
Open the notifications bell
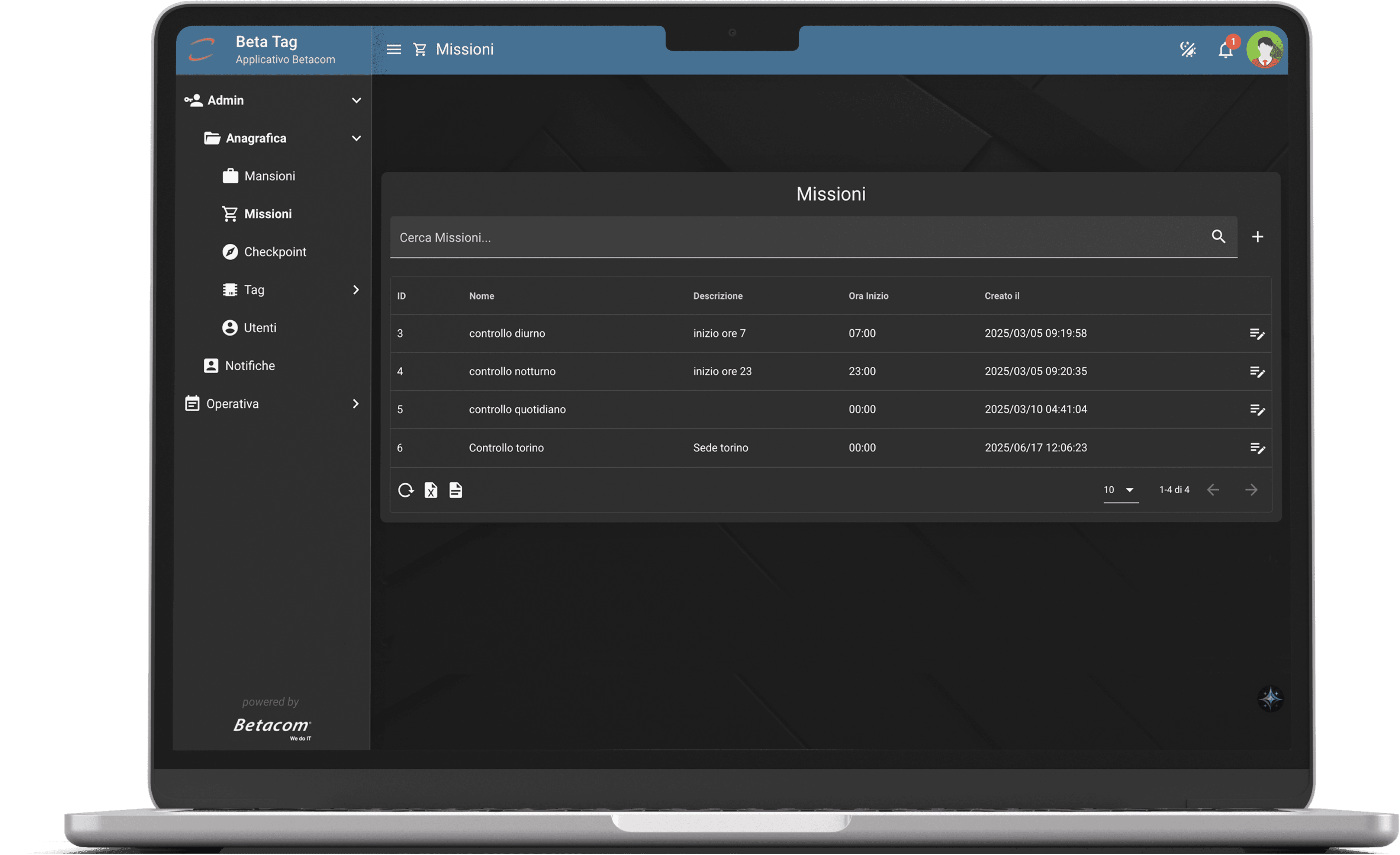(1225, 51)
